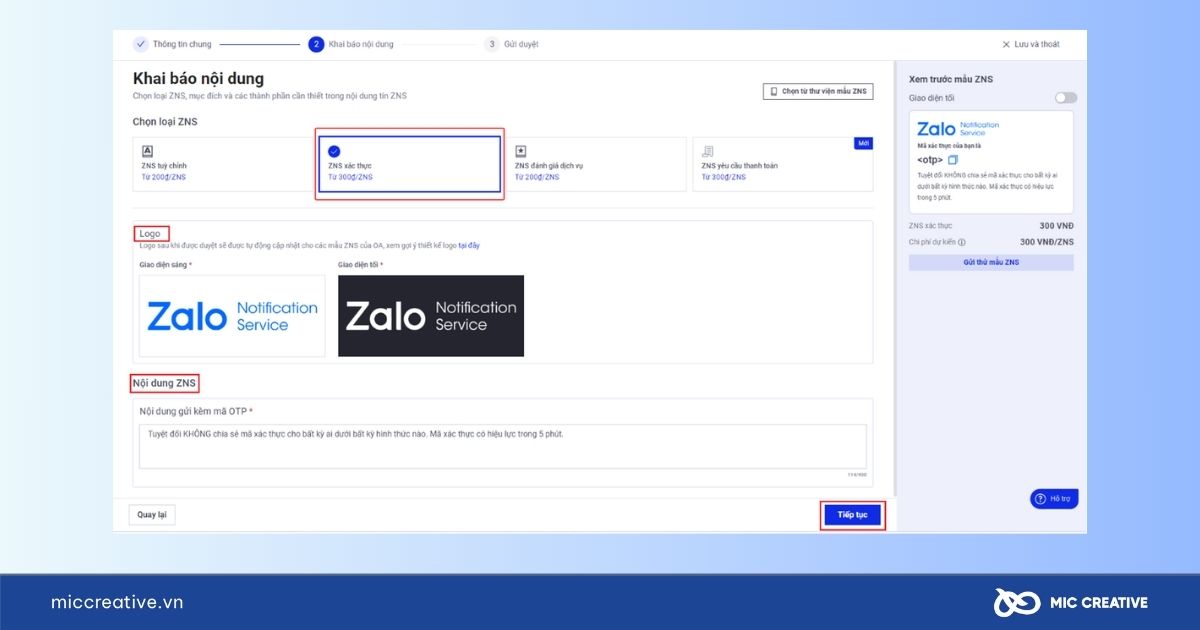Click the ZNS tuỳ chỉnh card icon

click(x=148, y=151)
